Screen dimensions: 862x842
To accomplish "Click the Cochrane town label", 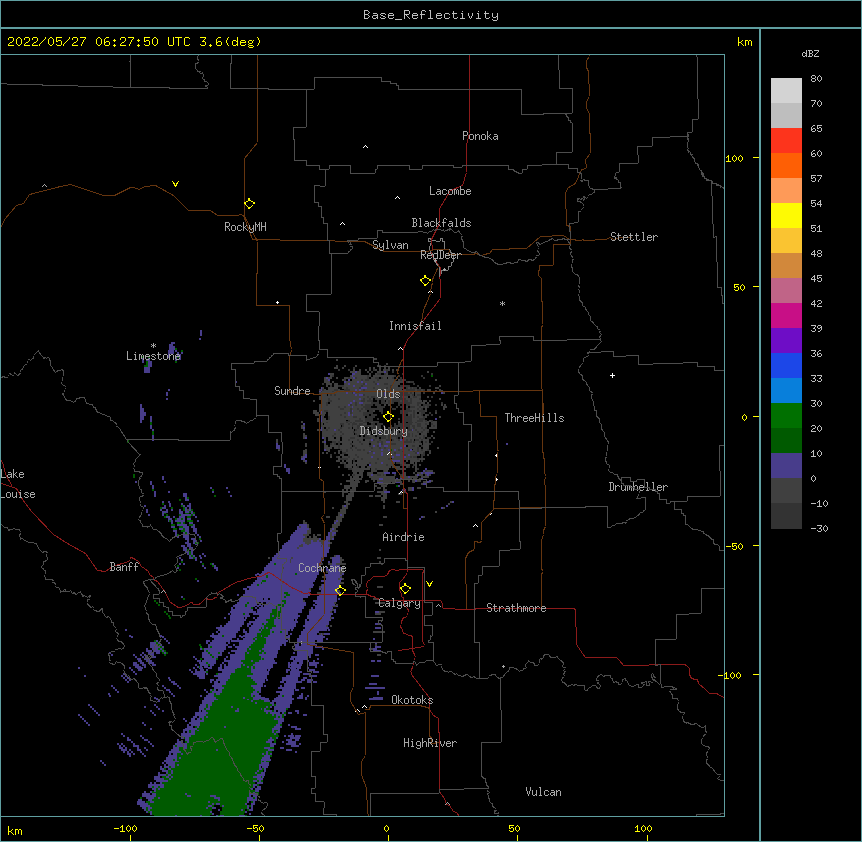I will pos(322,568).
